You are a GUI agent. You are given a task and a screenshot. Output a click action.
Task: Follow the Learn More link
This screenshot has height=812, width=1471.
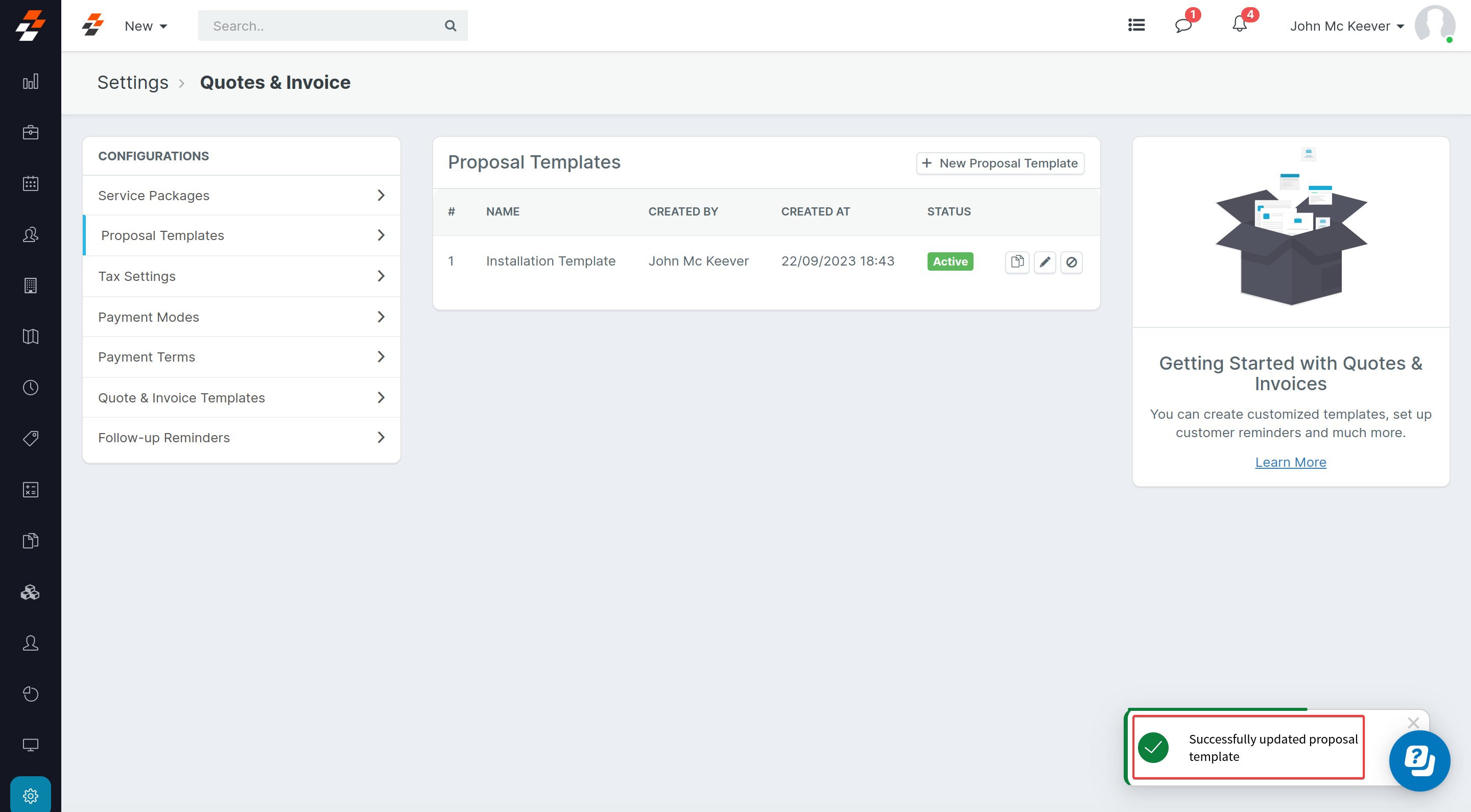(x=1290, y=462)
